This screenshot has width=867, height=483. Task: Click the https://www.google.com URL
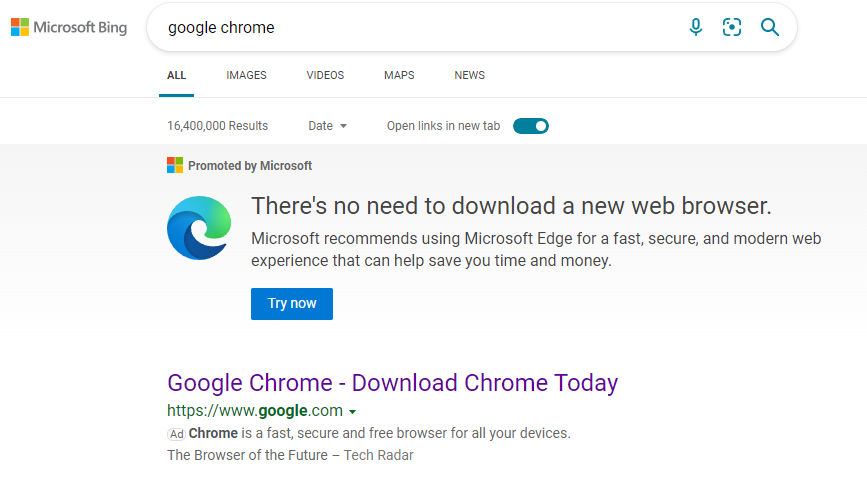255,411
